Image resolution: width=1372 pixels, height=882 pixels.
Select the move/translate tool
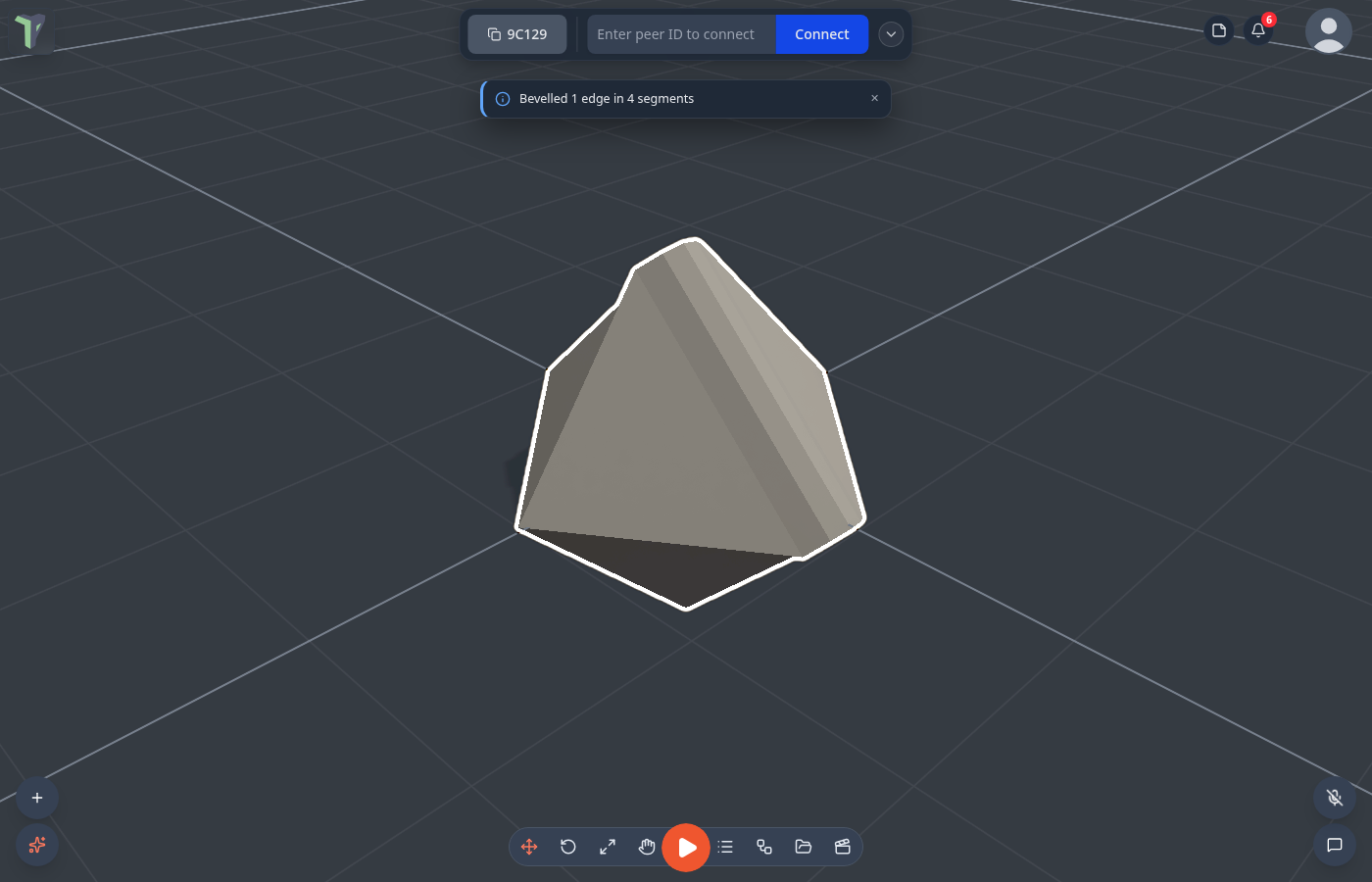[529, 847]
